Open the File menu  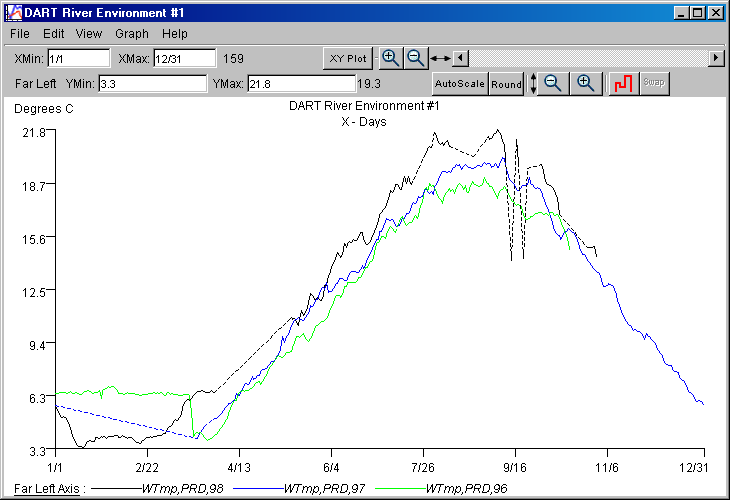coord(20,34)
